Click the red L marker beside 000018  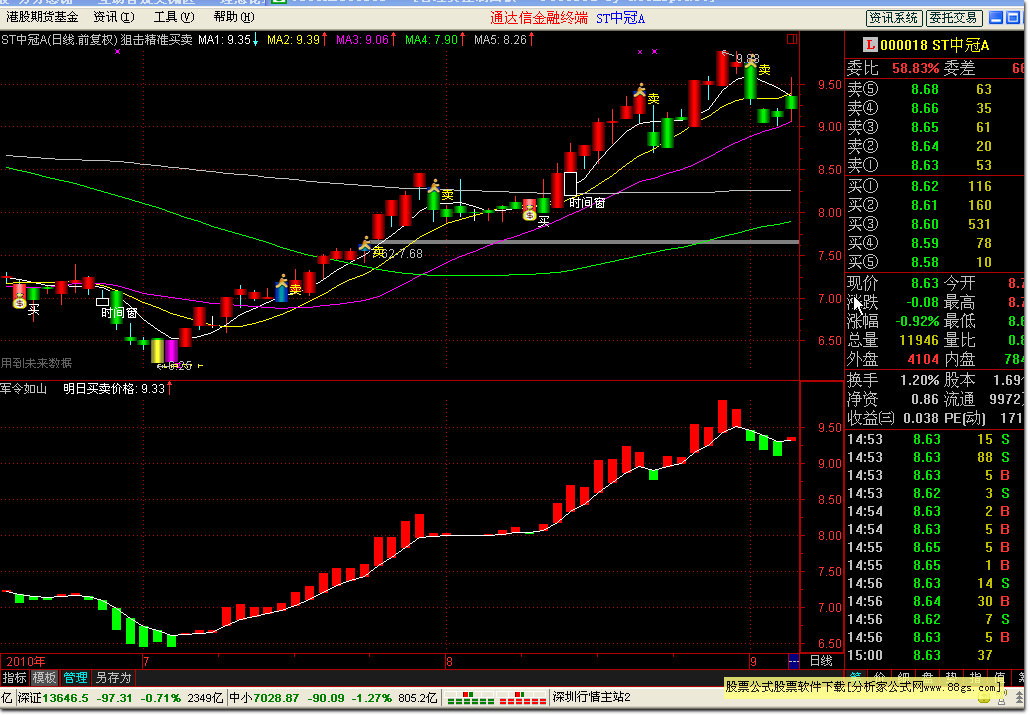point(870,45)
